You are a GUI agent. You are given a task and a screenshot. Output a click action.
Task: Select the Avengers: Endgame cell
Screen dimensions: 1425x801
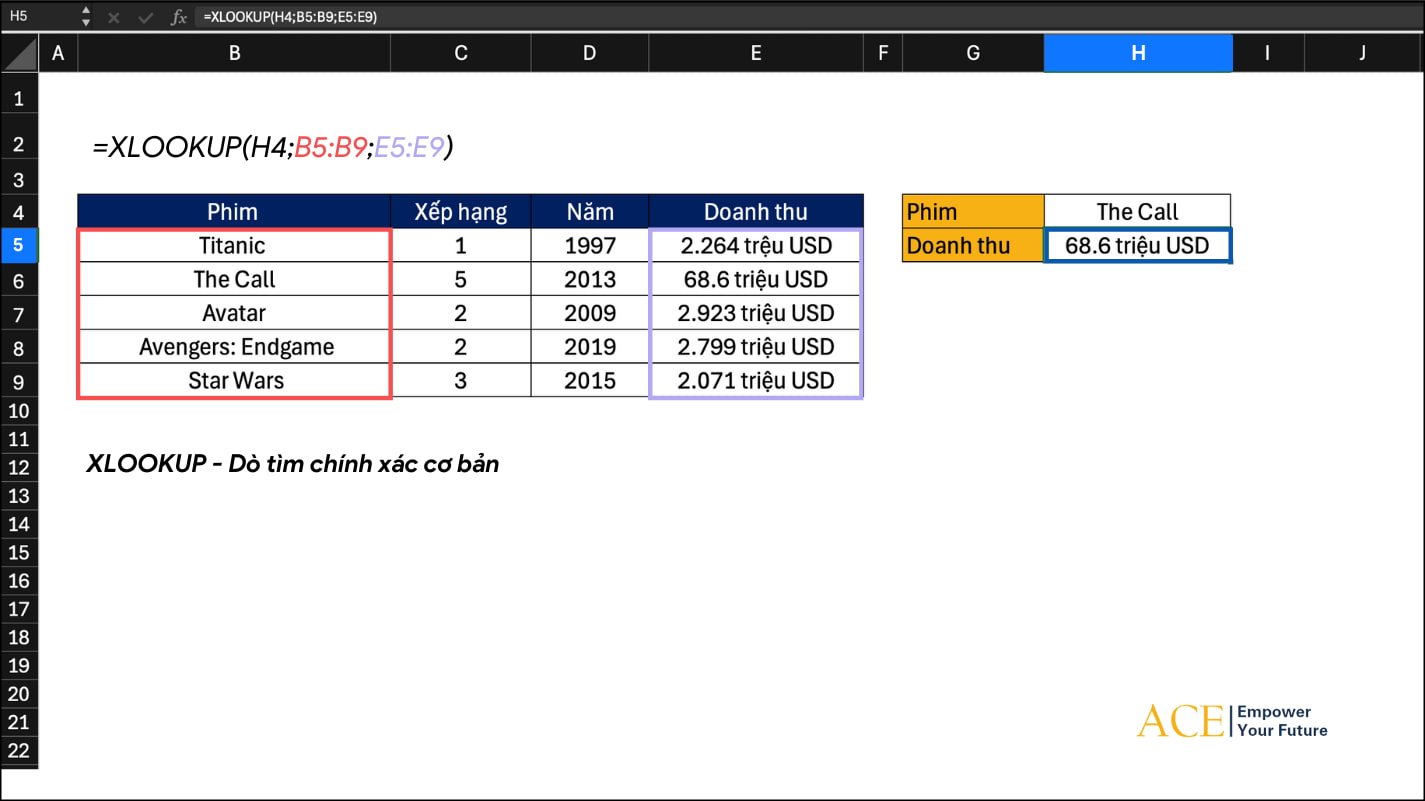tap(236, 347)
